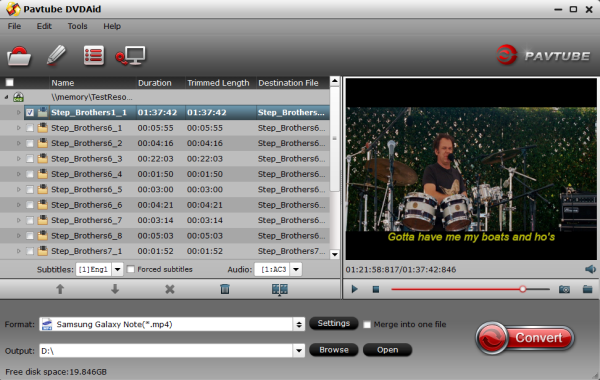Expand the Step_Brothers7_1 row
Screen dimensions: 600x380
coord(18,251)
